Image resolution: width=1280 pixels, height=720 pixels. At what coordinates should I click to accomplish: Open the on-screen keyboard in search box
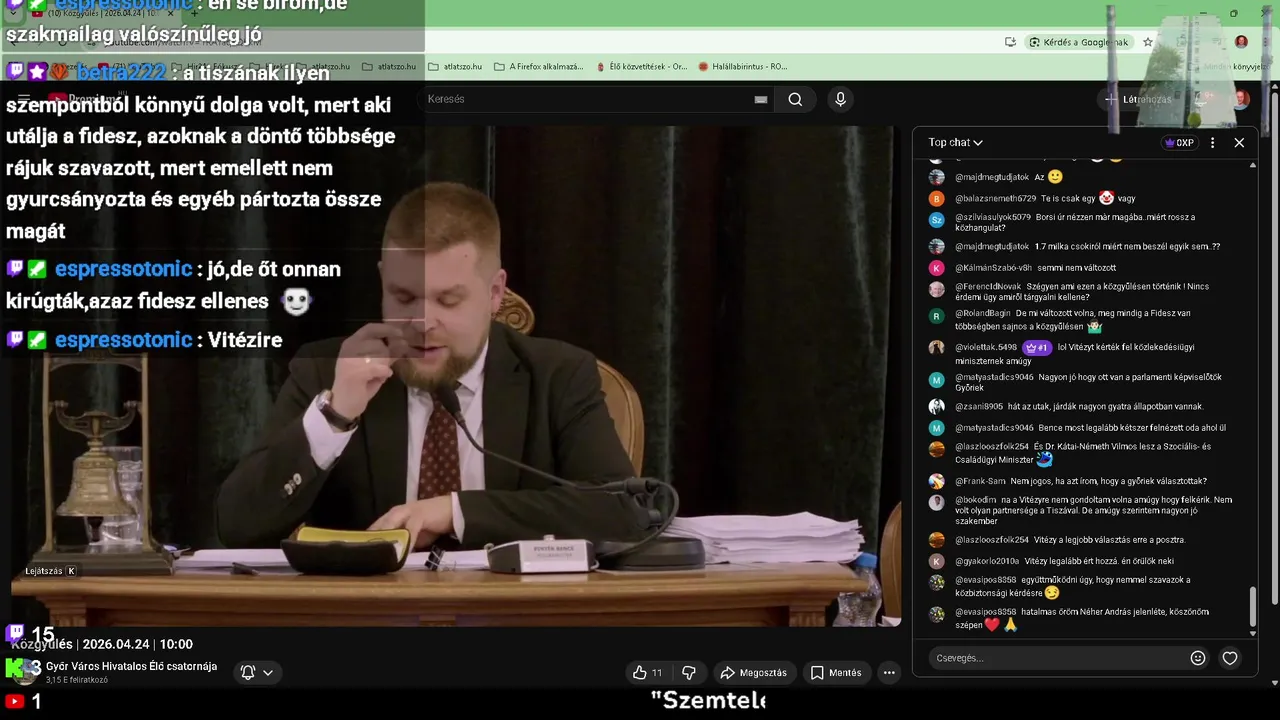pyautogui.click(x=761, y=99)
